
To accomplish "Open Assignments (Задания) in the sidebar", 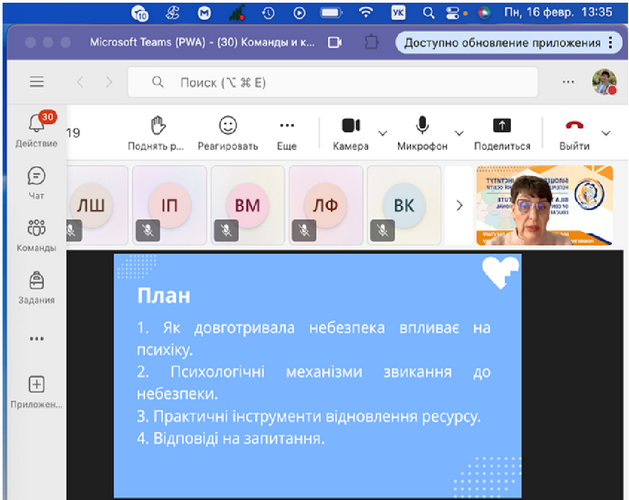I will [37, 281].
